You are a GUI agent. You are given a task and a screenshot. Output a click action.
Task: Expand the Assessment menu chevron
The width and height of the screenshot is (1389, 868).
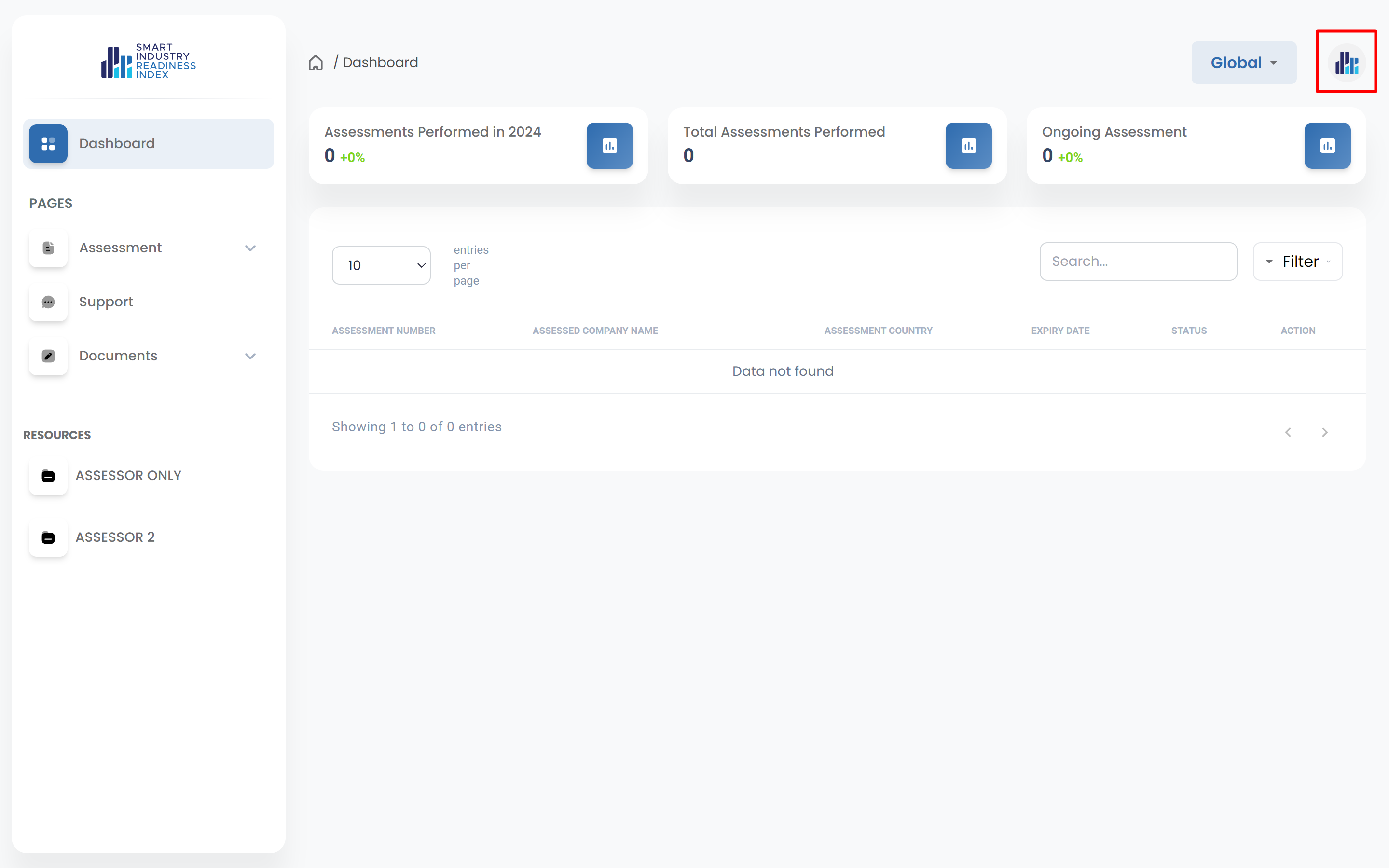tap(250, 248)
